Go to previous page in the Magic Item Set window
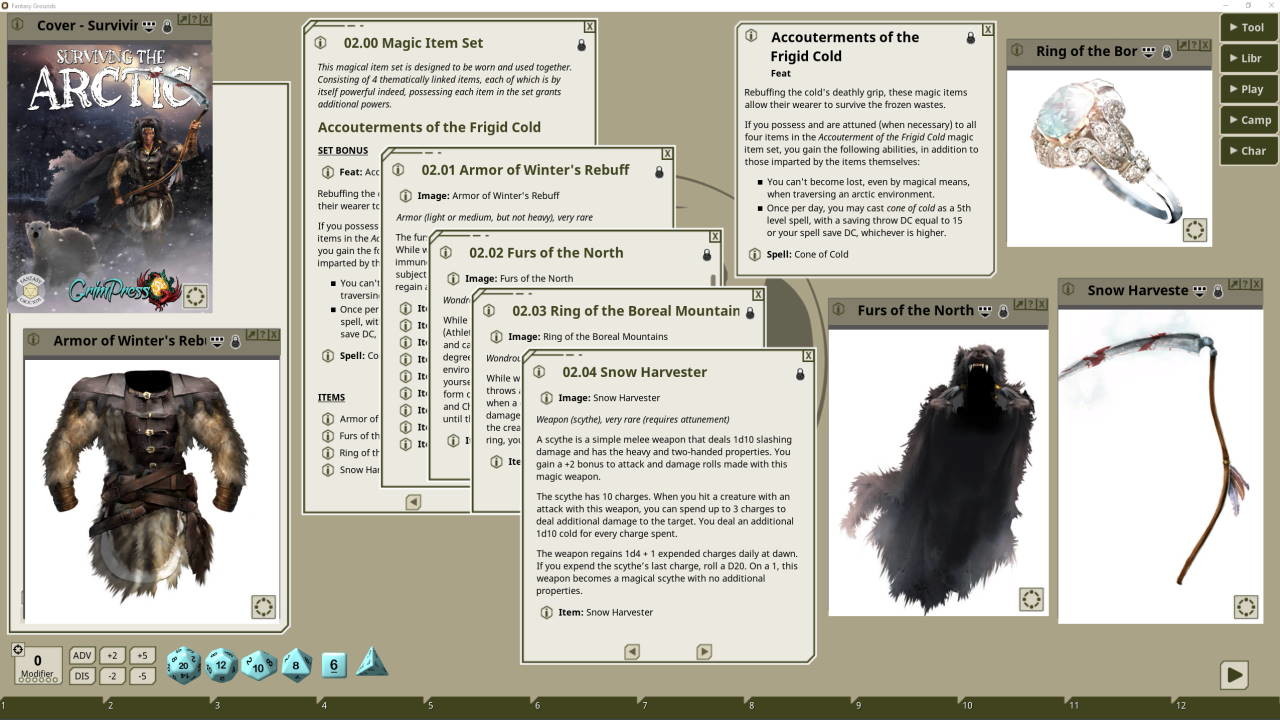The image size is (1280, 720). 414,501
